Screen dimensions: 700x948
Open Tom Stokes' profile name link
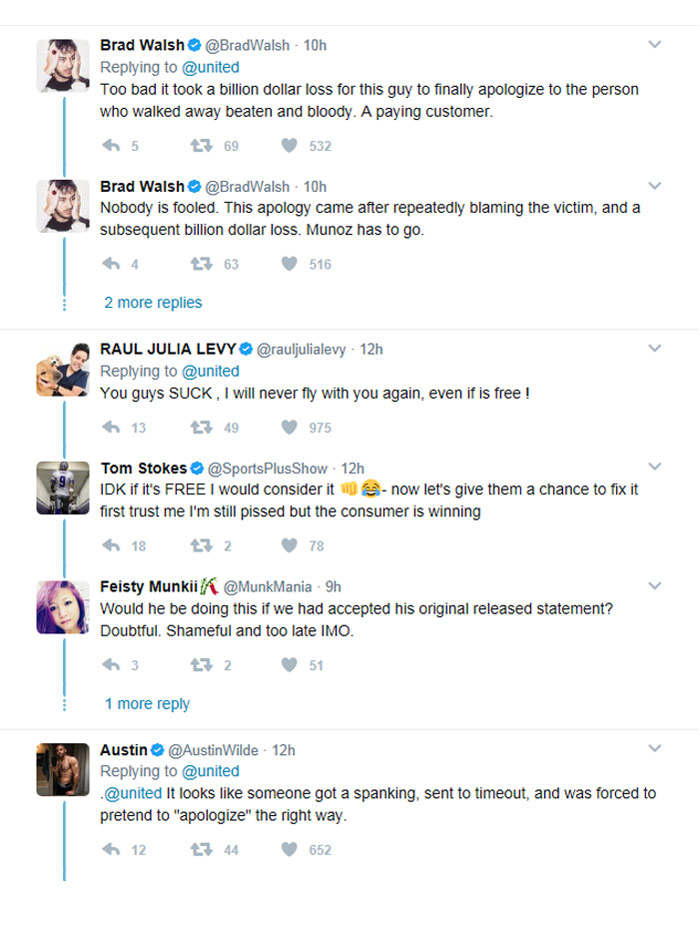pyautogui.click(x=144, y=468)
